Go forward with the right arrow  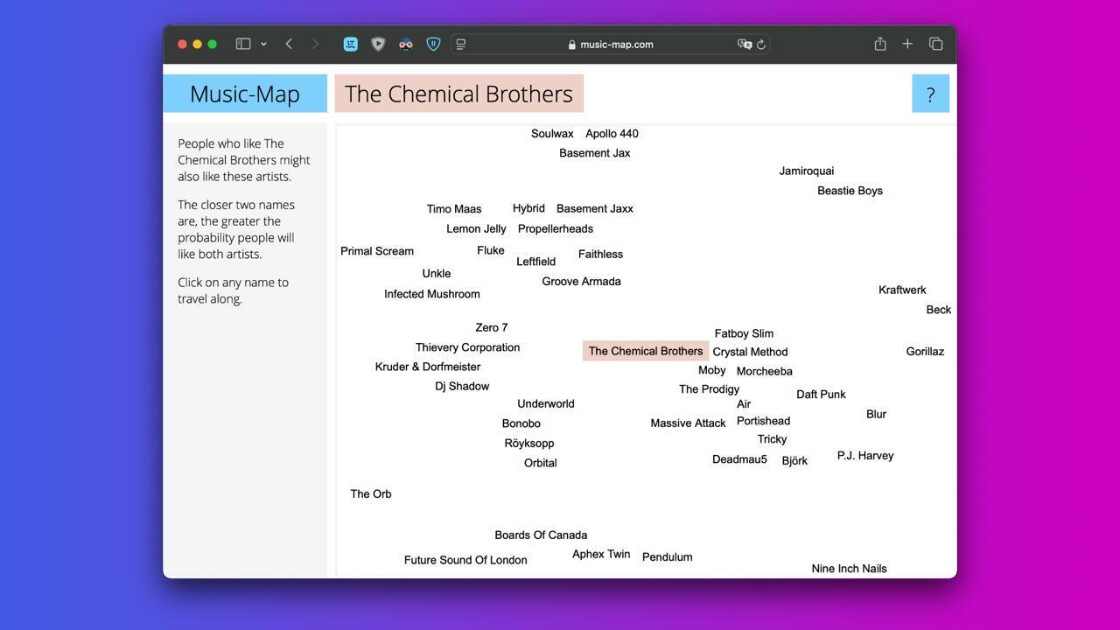[315, 44]
